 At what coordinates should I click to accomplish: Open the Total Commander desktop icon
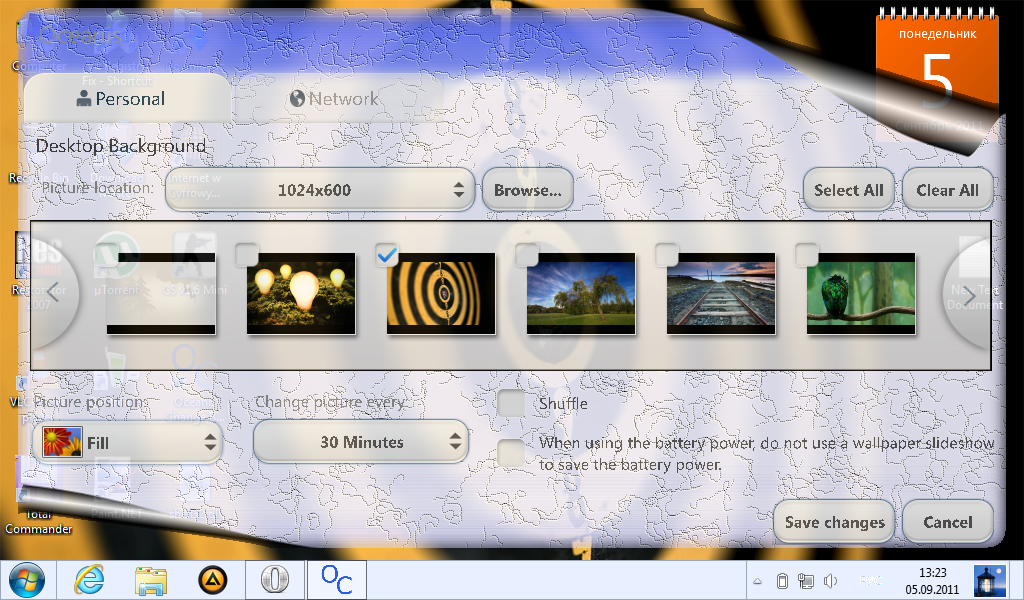pos(38,496)
